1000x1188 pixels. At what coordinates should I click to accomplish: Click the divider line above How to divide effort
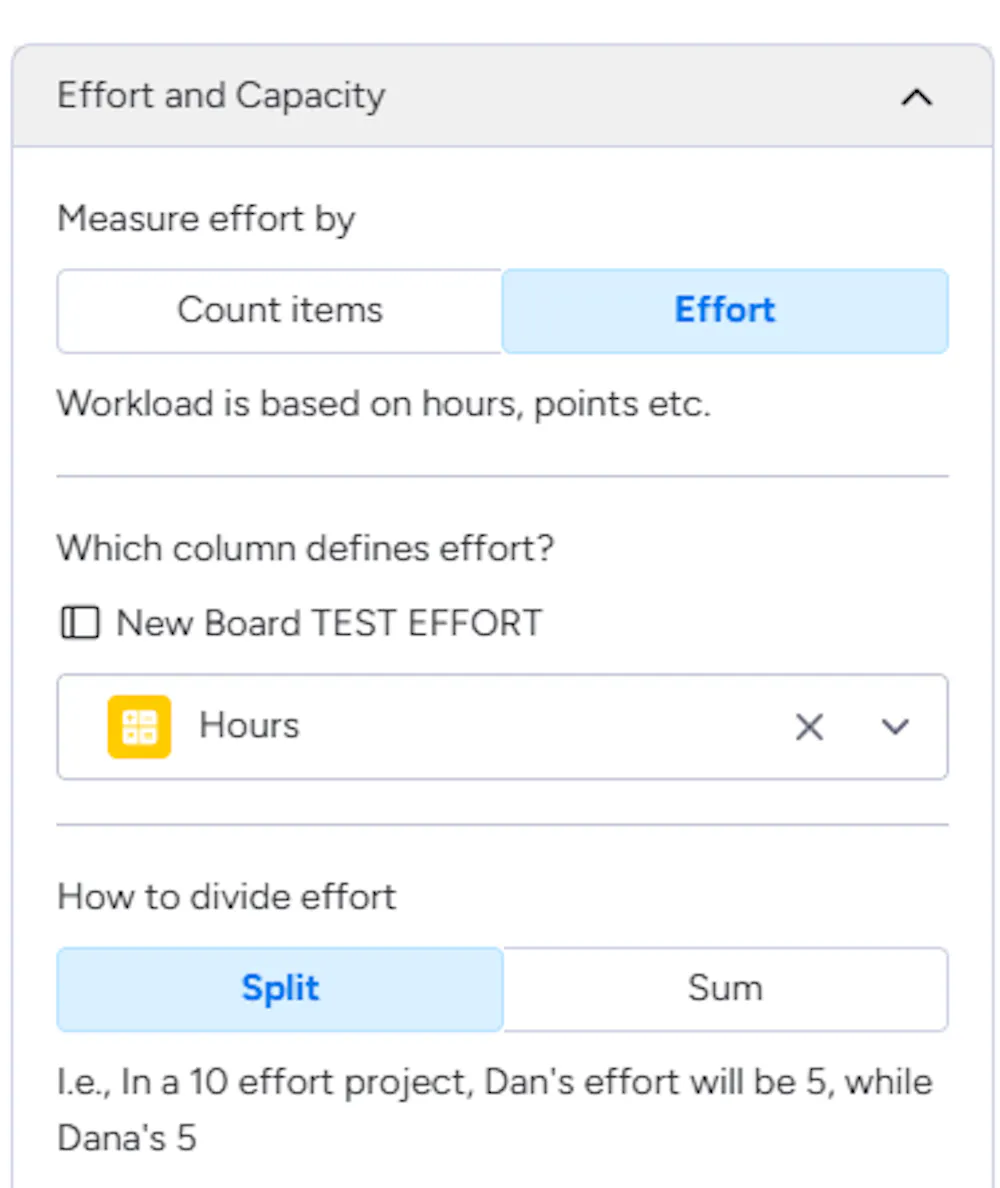pyautogui.click(x=502, y=825)
